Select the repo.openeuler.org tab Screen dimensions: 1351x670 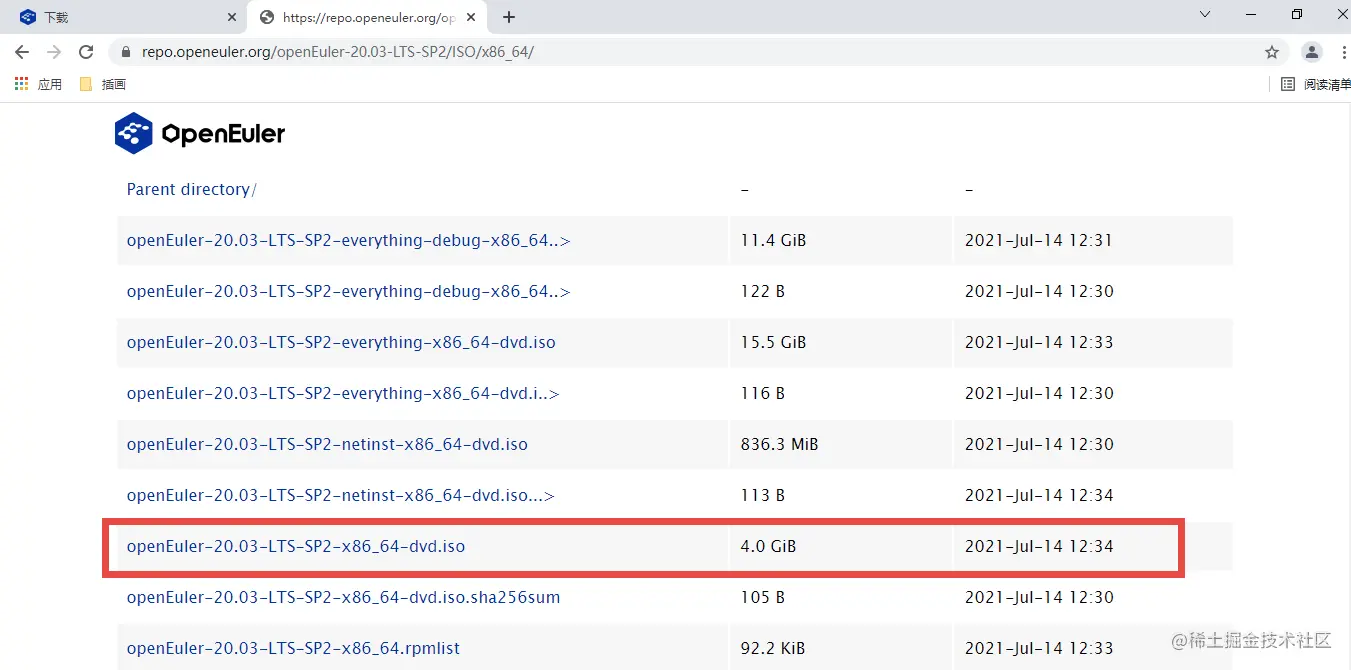(x=367, y=17)
